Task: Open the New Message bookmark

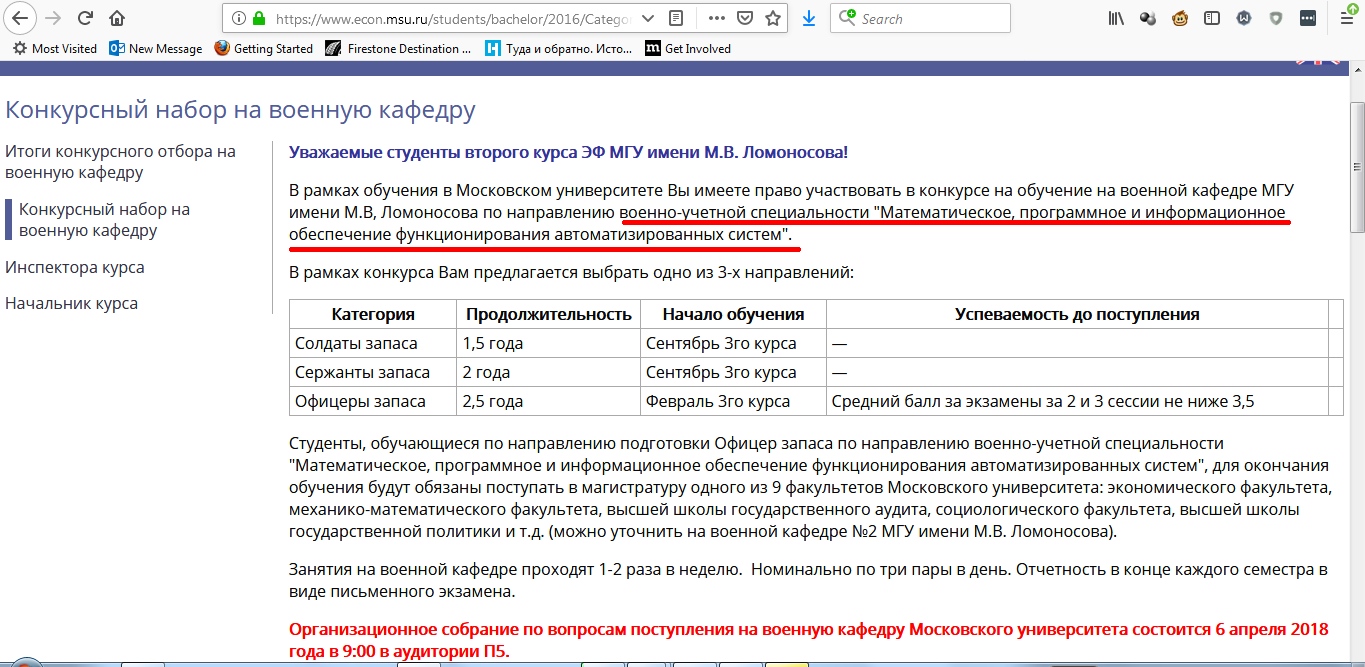Action: pos(156,48)
